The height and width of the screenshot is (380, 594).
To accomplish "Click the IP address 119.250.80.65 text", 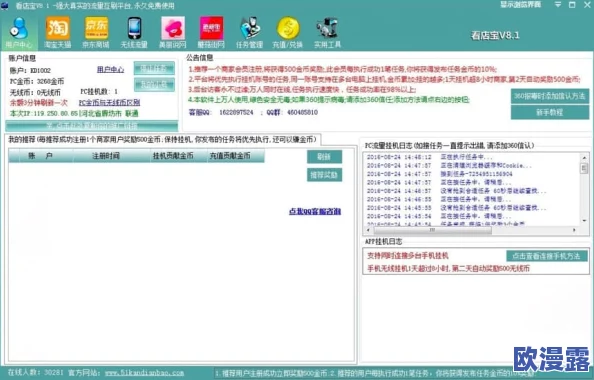I will click(x=55, y=114).
